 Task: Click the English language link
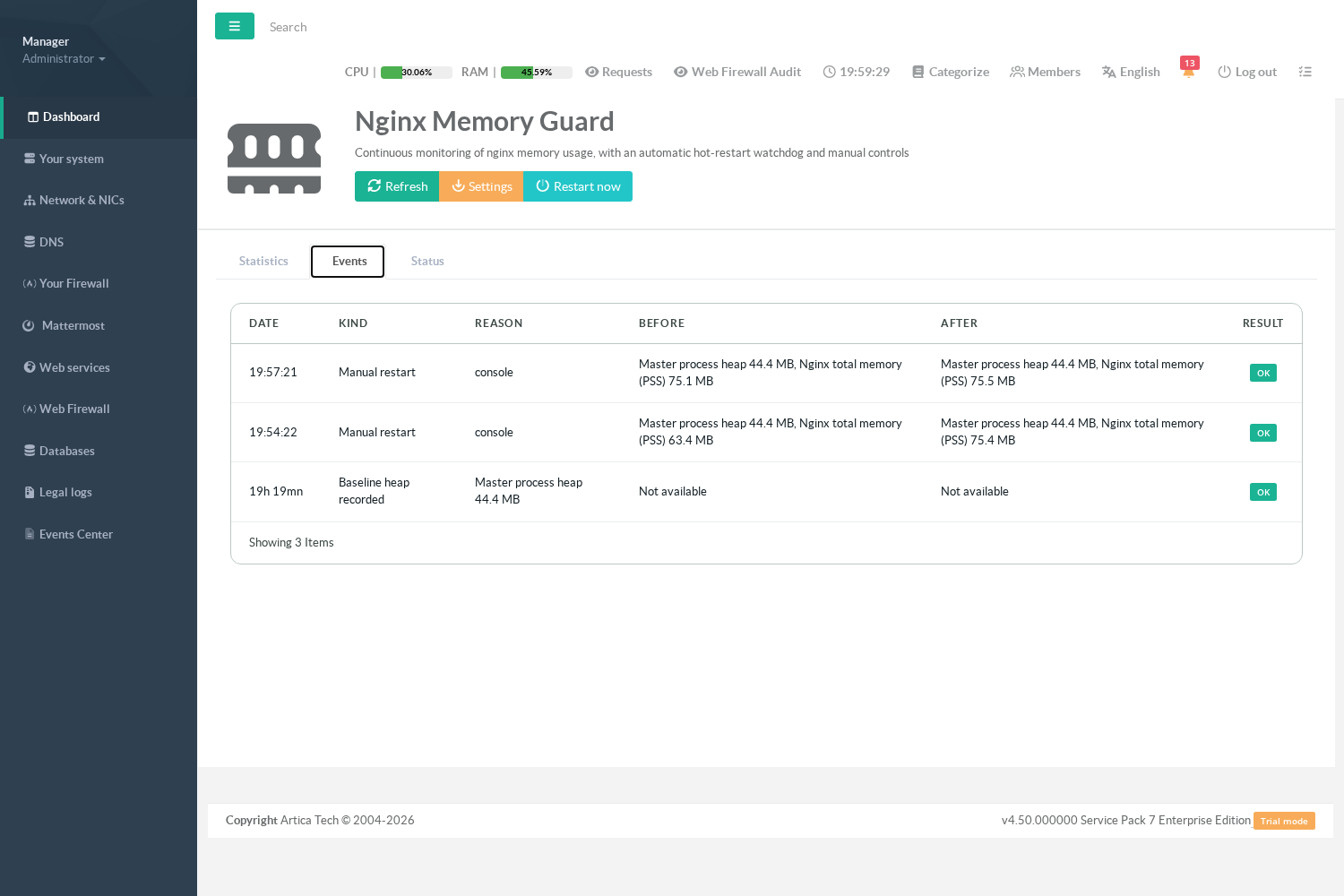click(1131, 72)
